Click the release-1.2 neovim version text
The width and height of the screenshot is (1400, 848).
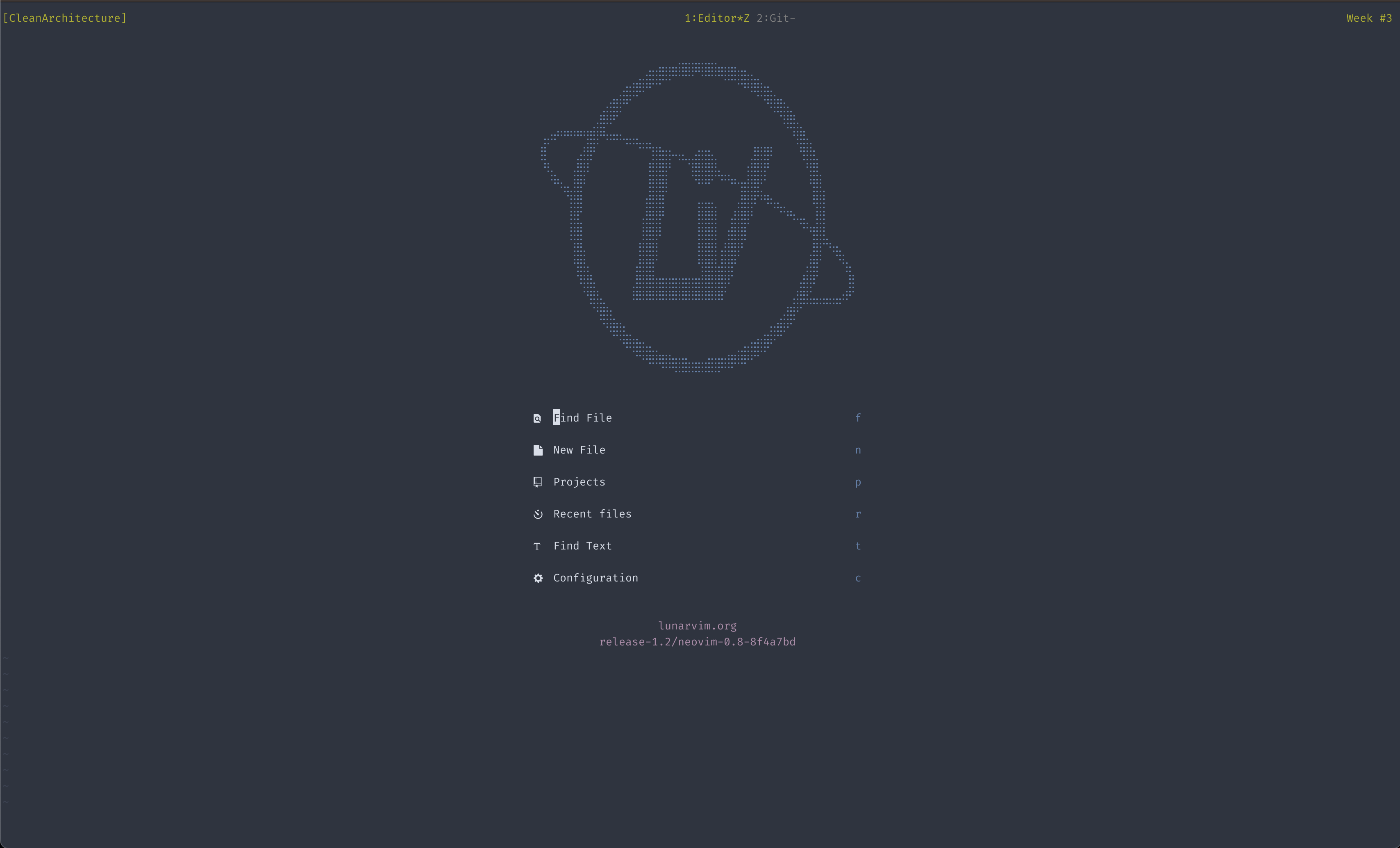click(x=697, y=642)
